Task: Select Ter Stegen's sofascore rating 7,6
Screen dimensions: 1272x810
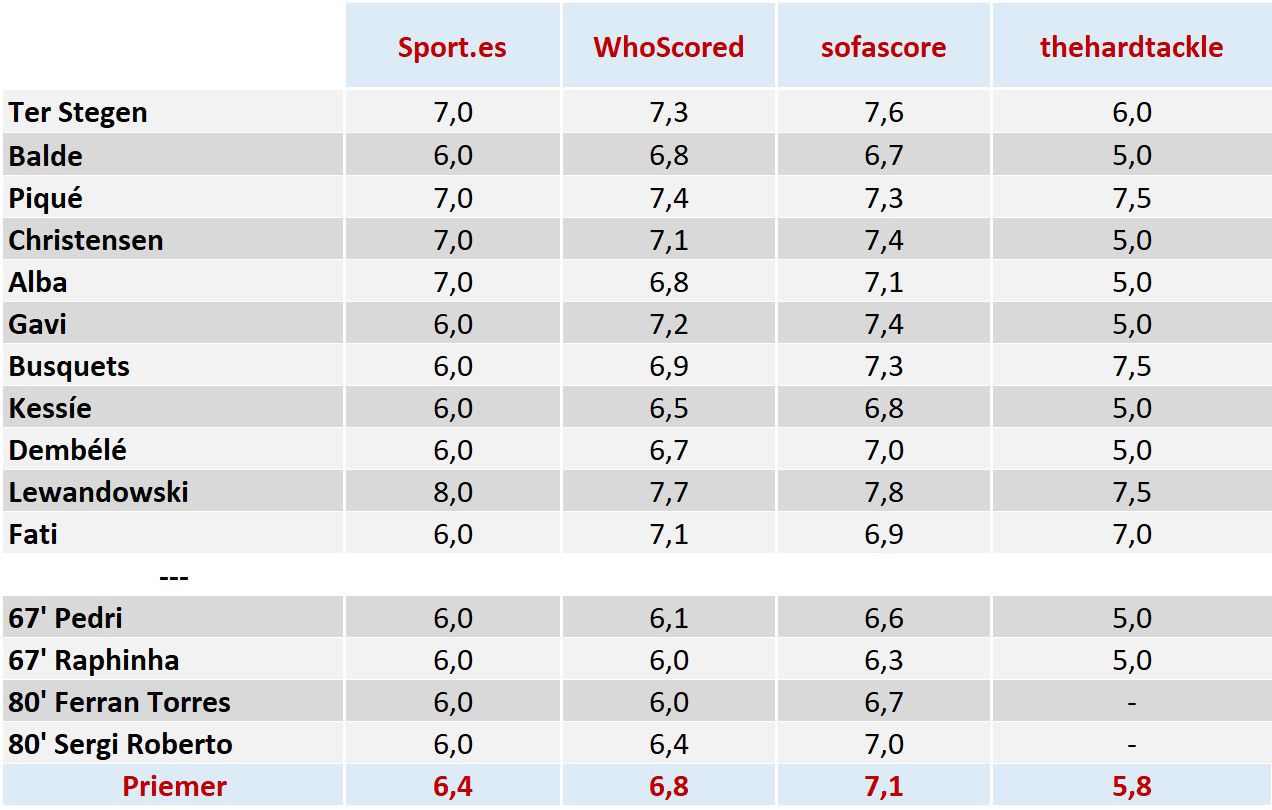Action: point(883,113)
